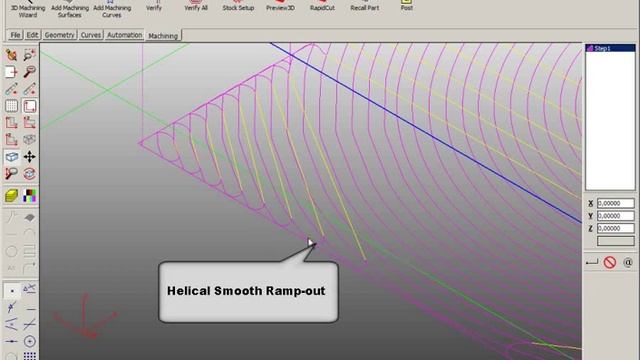Select the paintbrush redraw icon
Image resolution: width=640 pixels, height=360 pixels.
pyautogui.click(x=11, y=55)
